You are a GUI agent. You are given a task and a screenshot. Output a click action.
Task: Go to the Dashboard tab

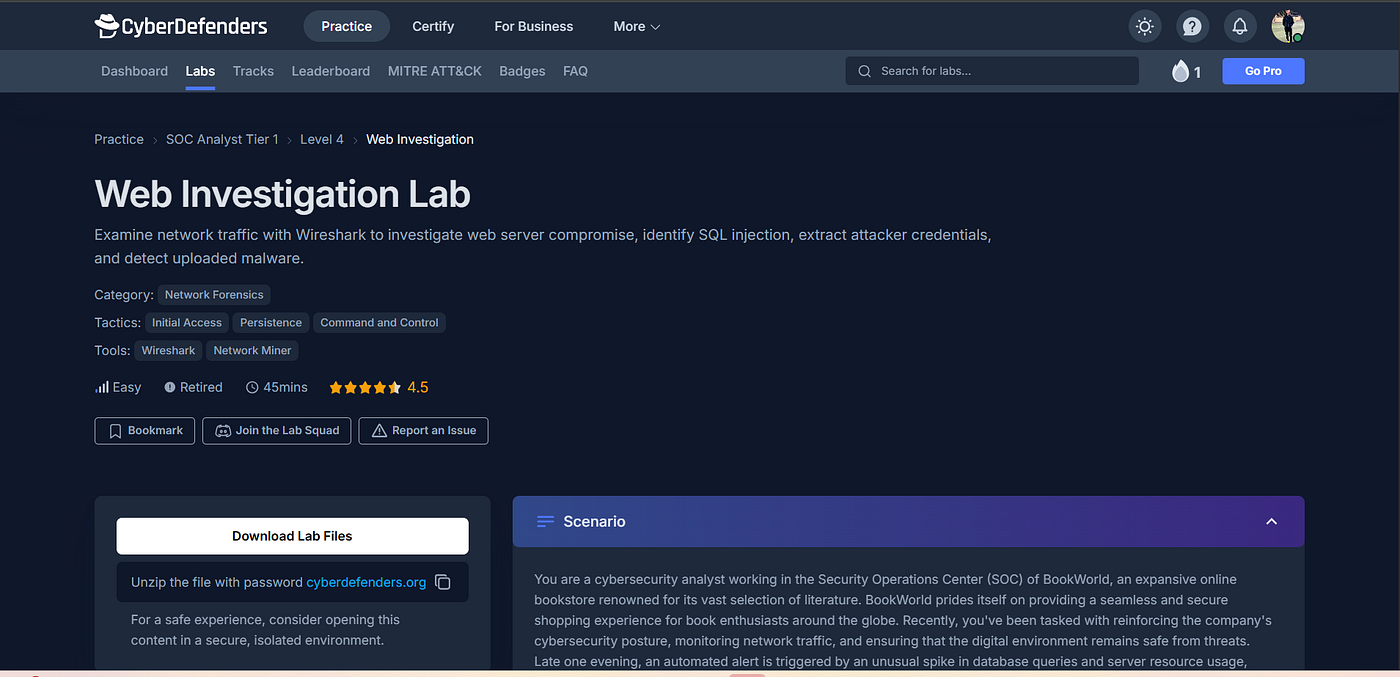134,71
